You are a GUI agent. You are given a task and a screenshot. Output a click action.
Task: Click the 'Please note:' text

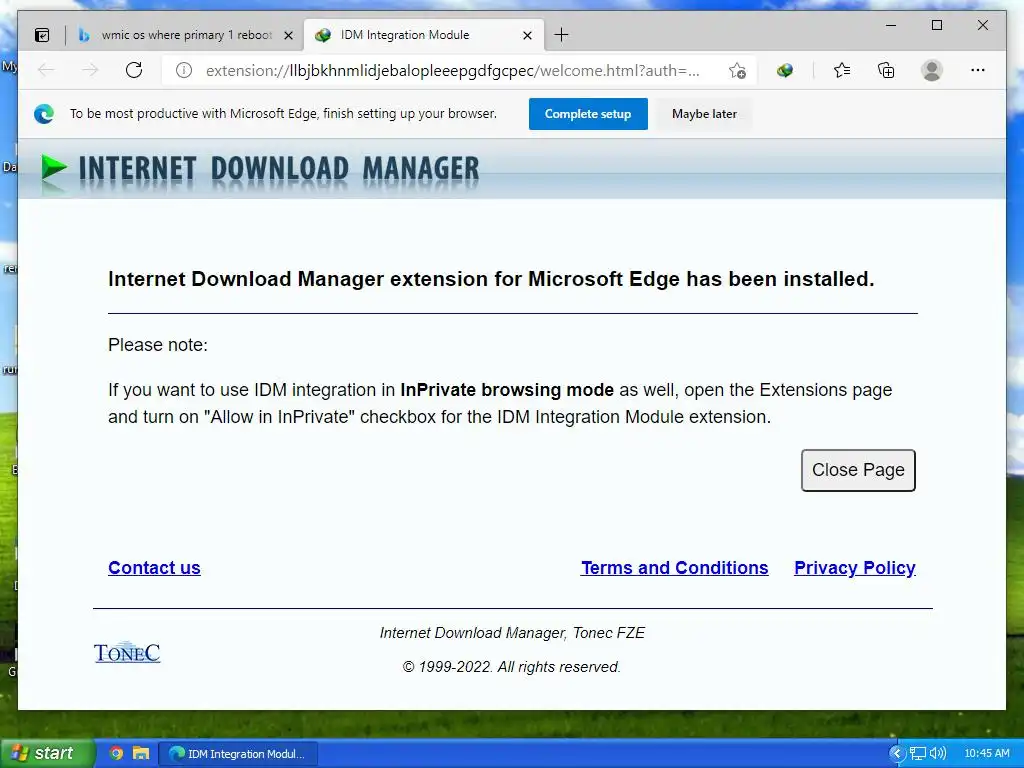coord(158,345)
